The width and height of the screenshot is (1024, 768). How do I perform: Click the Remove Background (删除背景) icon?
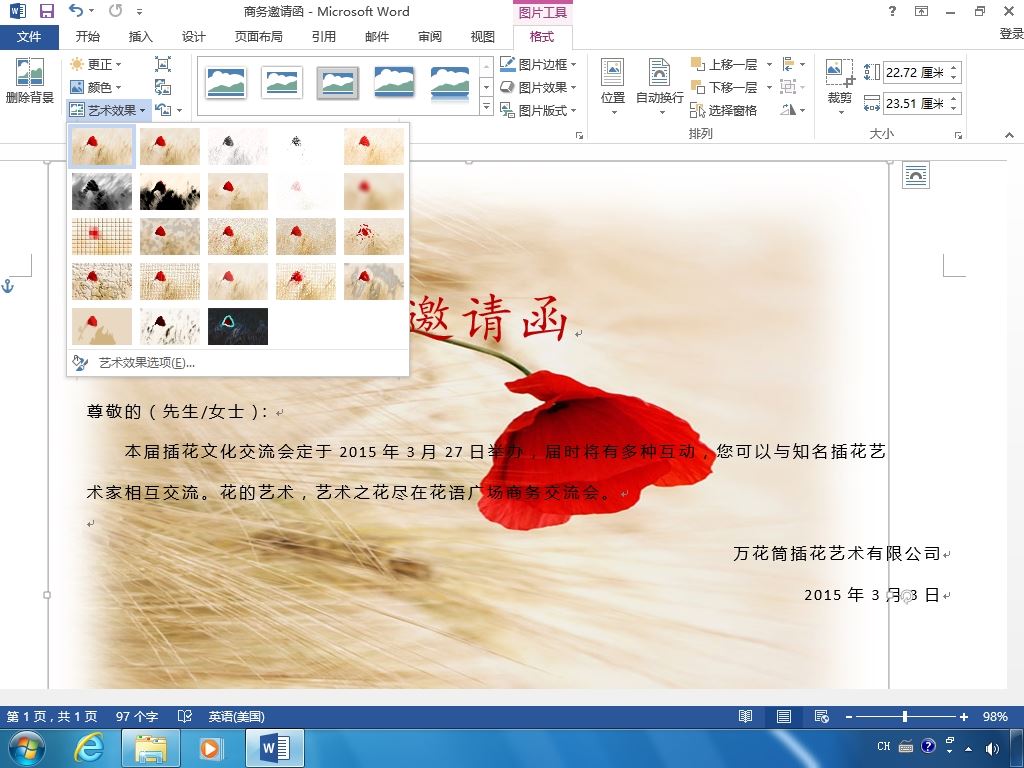[29, 81]
